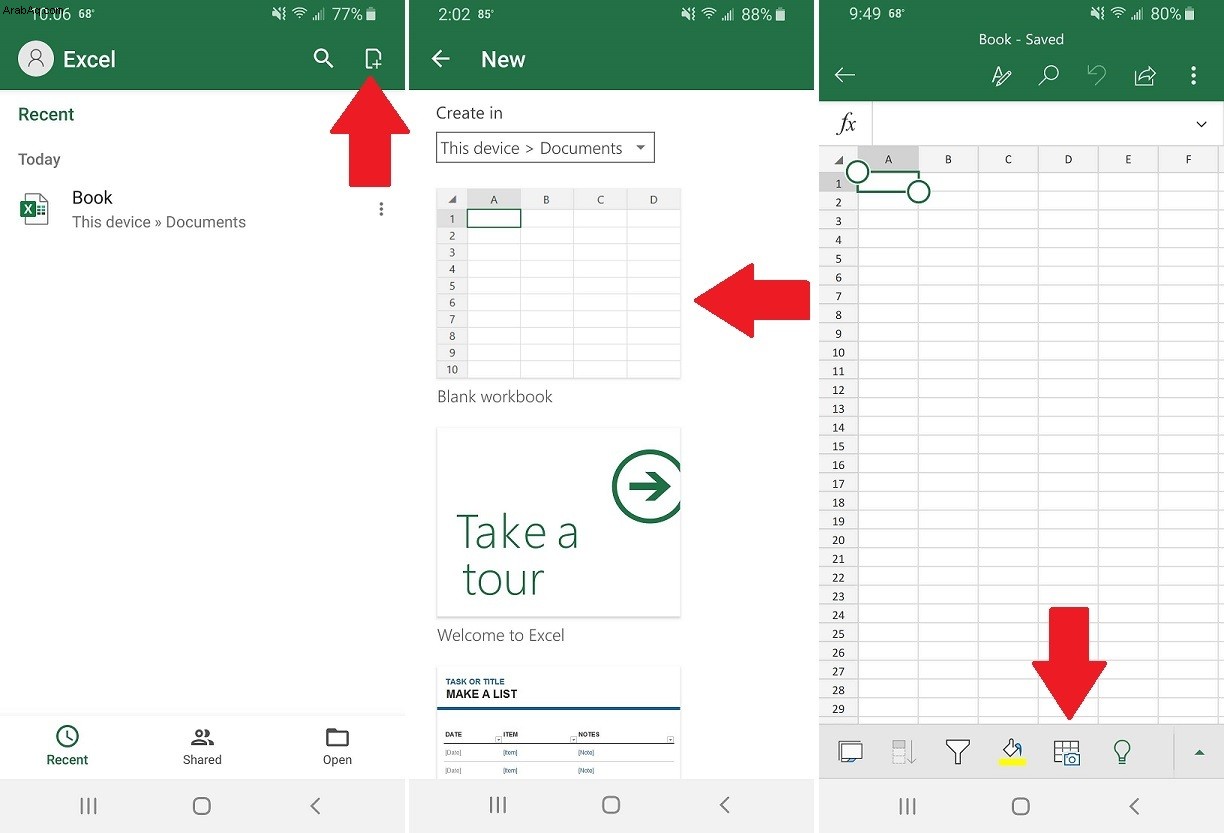Tap Android back button under workbook screen
Screen dimensions: 1224x833
coord(1134,806)
